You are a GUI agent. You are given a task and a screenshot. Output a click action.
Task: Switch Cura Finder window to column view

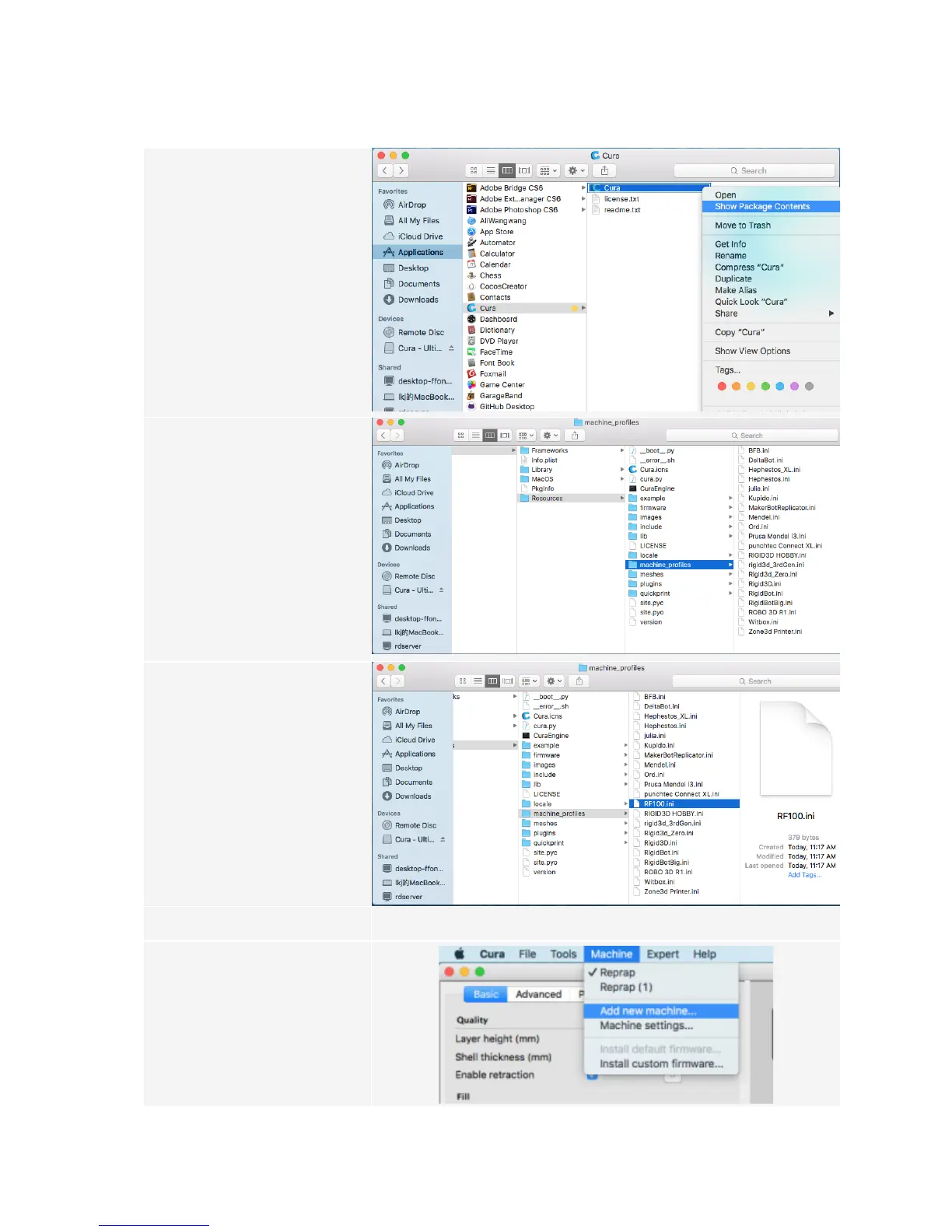point(507,170)
